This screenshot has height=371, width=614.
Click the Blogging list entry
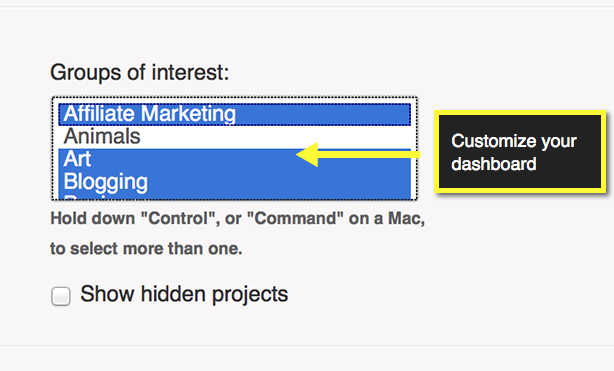click(235, 182)
